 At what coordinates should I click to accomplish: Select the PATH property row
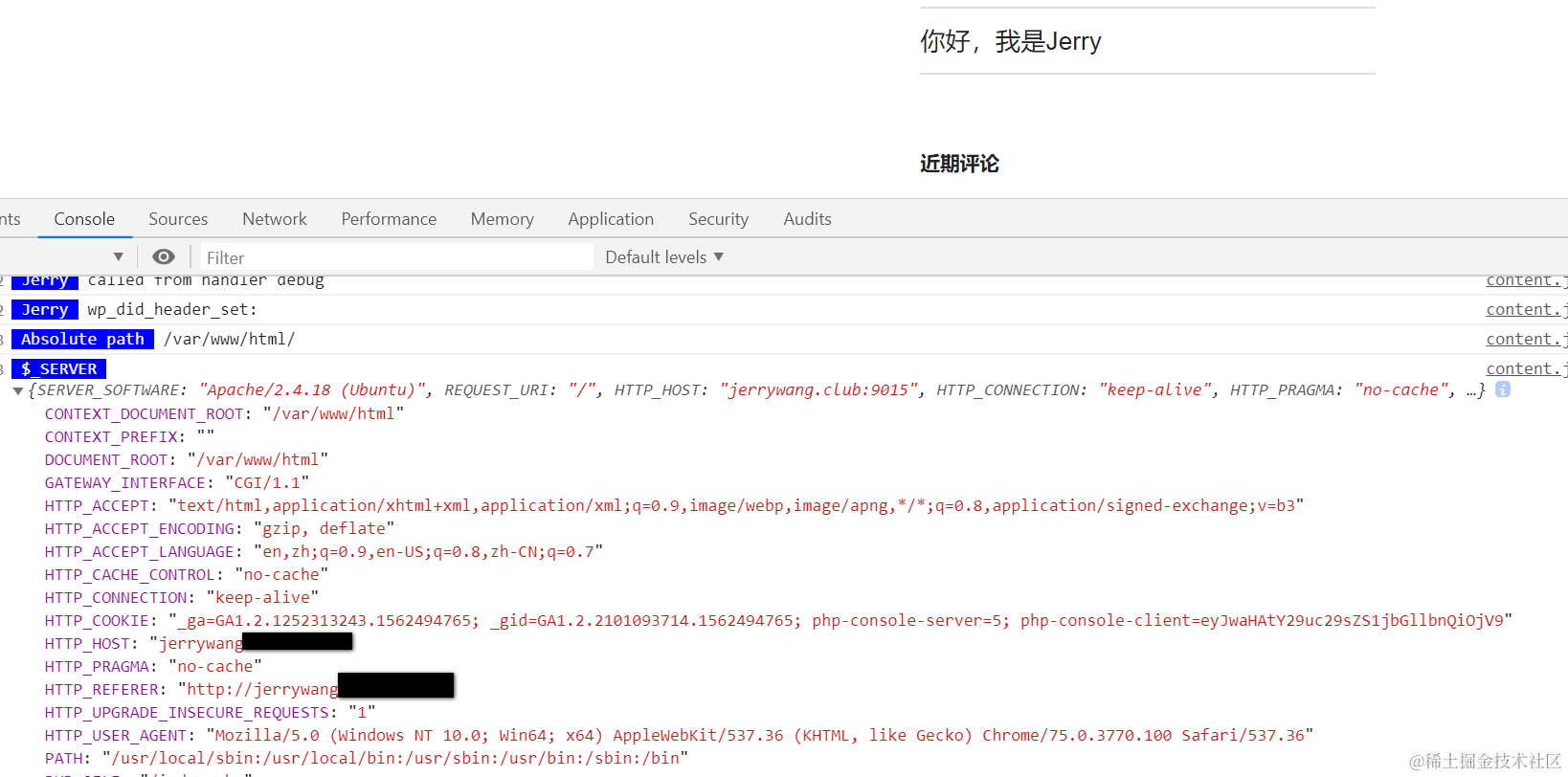coord(367,758)
